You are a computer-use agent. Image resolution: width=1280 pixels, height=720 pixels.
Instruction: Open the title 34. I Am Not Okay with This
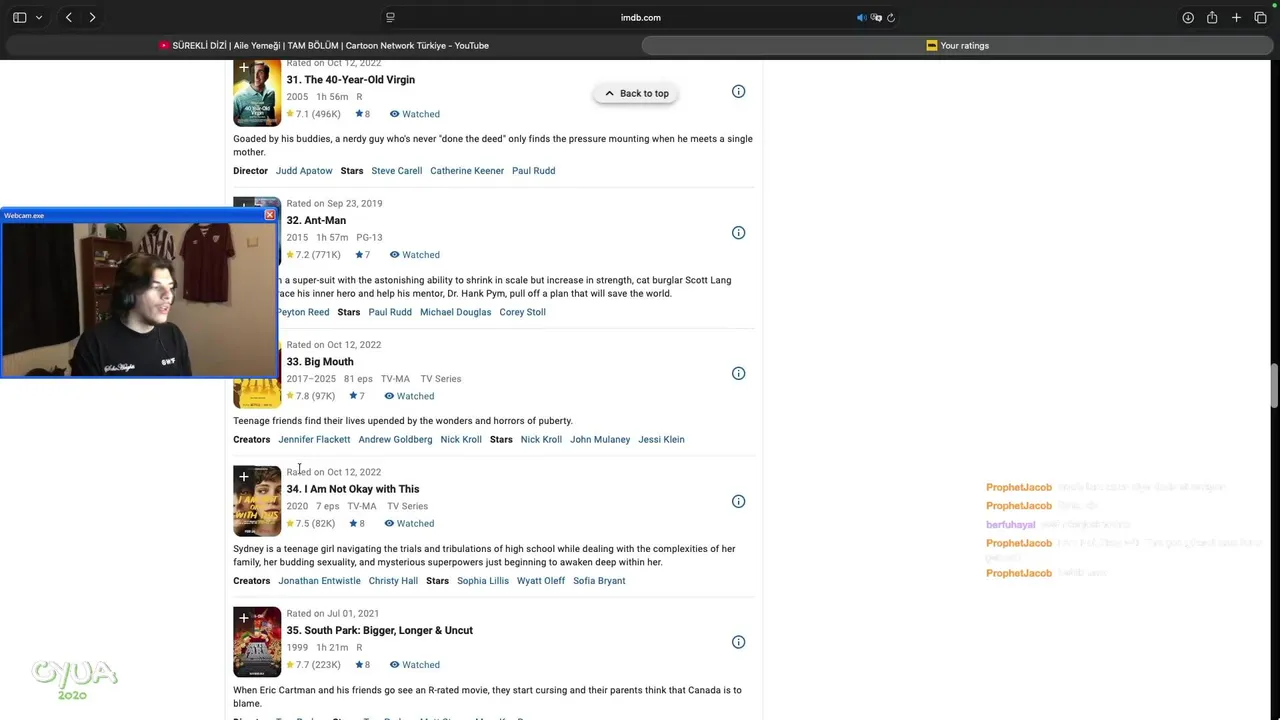coord(353,489)
